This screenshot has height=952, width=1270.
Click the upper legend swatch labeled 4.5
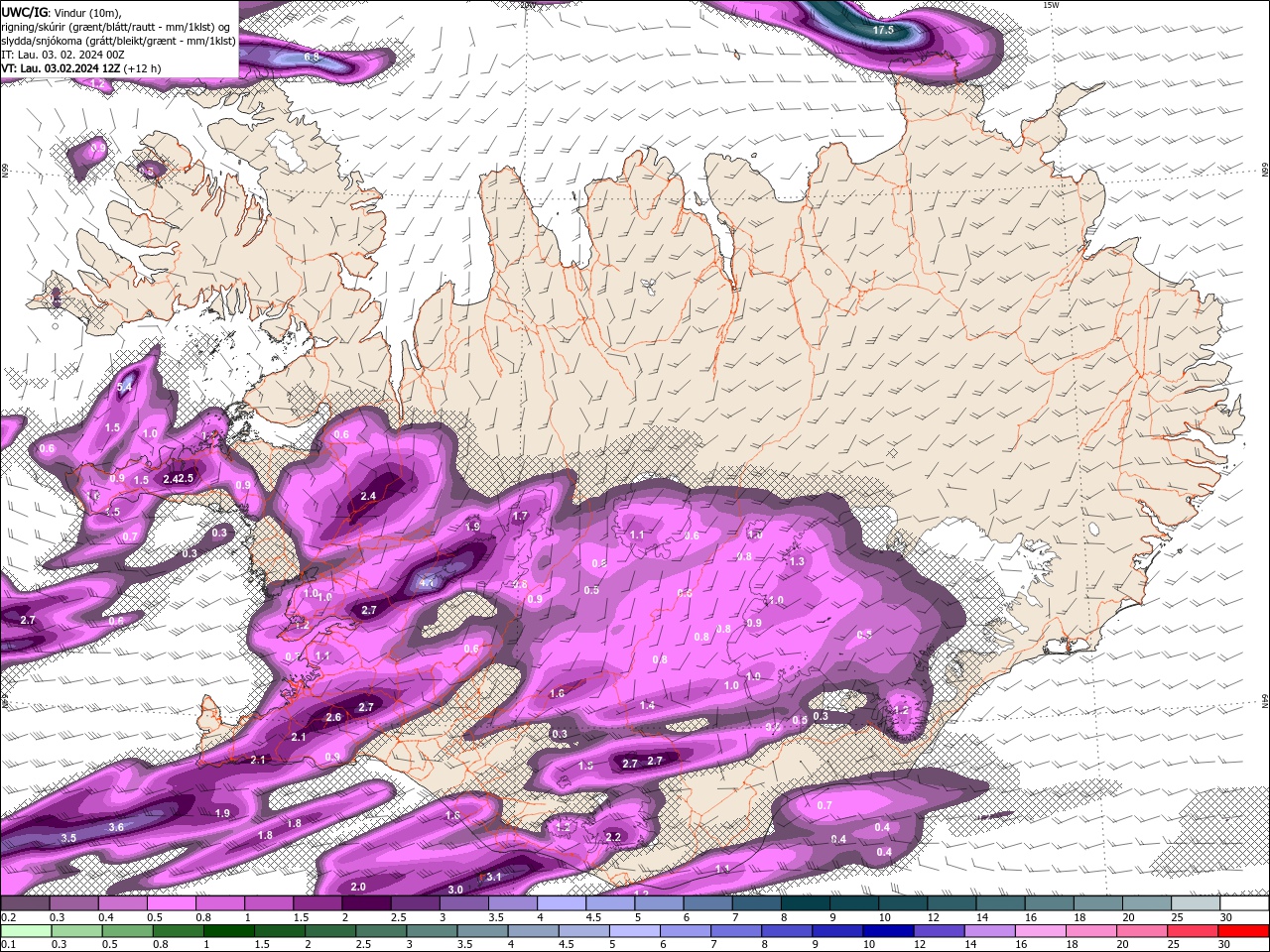tap(610, 904)
